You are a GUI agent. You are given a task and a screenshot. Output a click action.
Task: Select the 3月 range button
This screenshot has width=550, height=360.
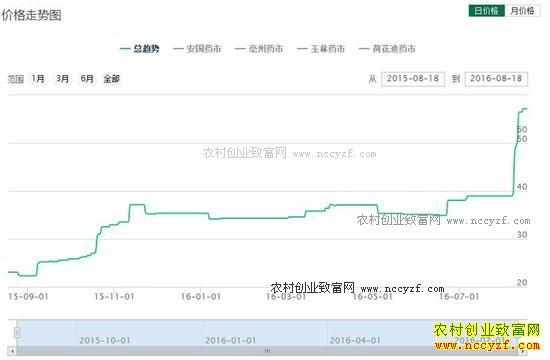click(x=62, y=79)
